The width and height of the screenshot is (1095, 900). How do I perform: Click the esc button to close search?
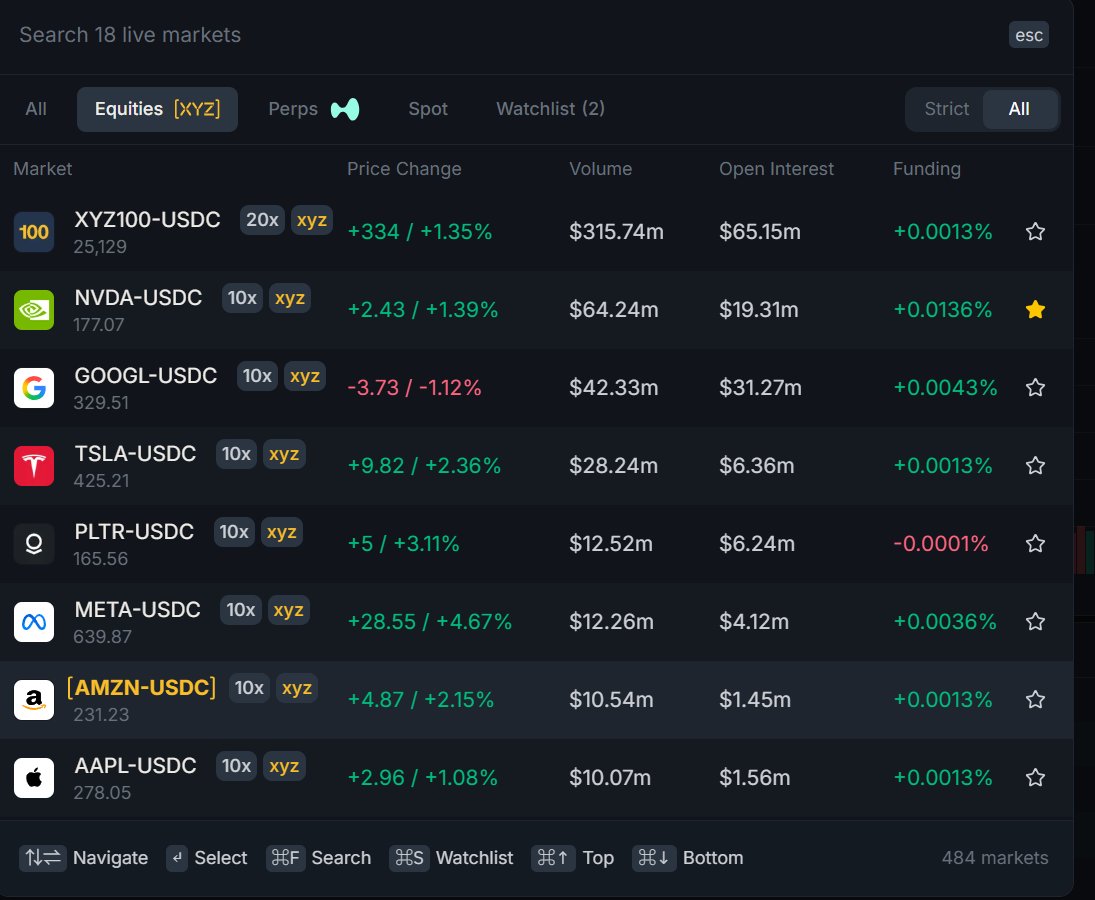click(x=1029, y=35)
